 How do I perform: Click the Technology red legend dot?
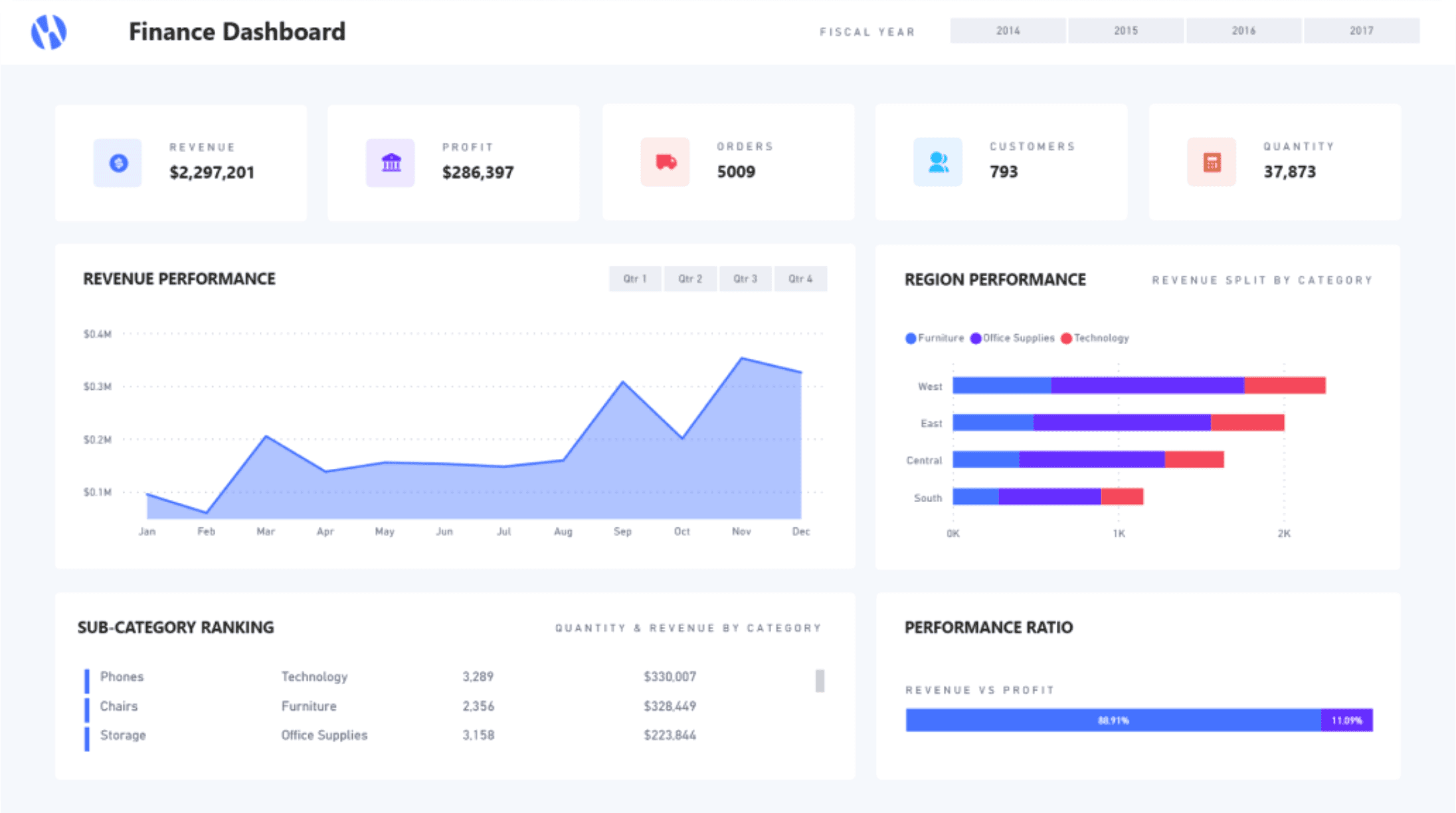(x=1067, y=339)
